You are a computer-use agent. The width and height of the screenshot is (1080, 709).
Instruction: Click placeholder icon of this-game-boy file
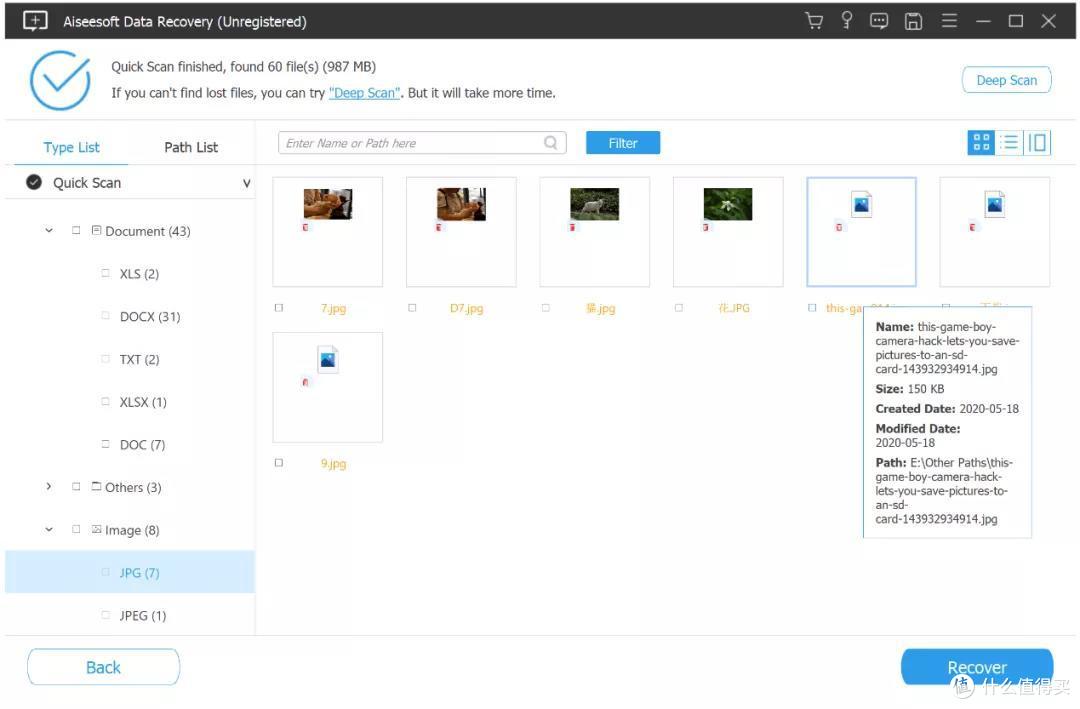click(x=862, y=204)
